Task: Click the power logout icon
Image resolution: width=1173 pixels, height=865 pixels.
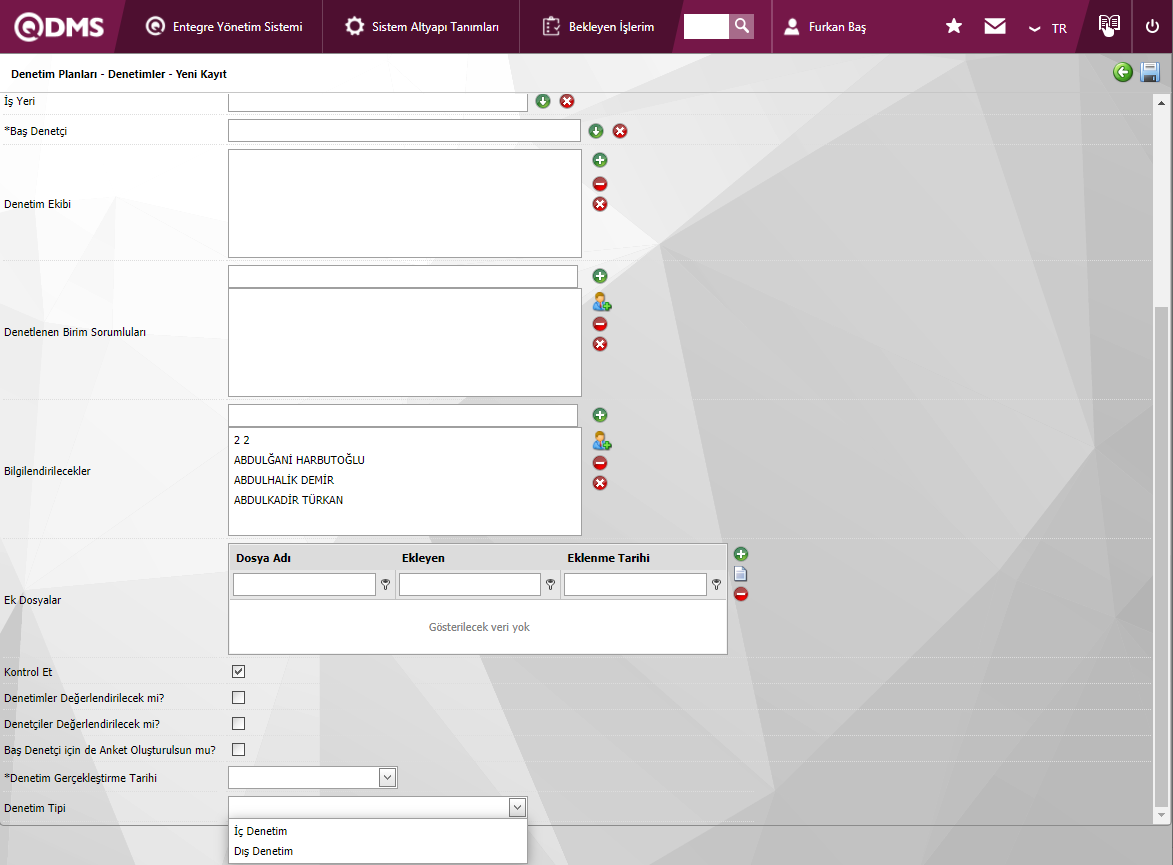Action: [1152, 26]
